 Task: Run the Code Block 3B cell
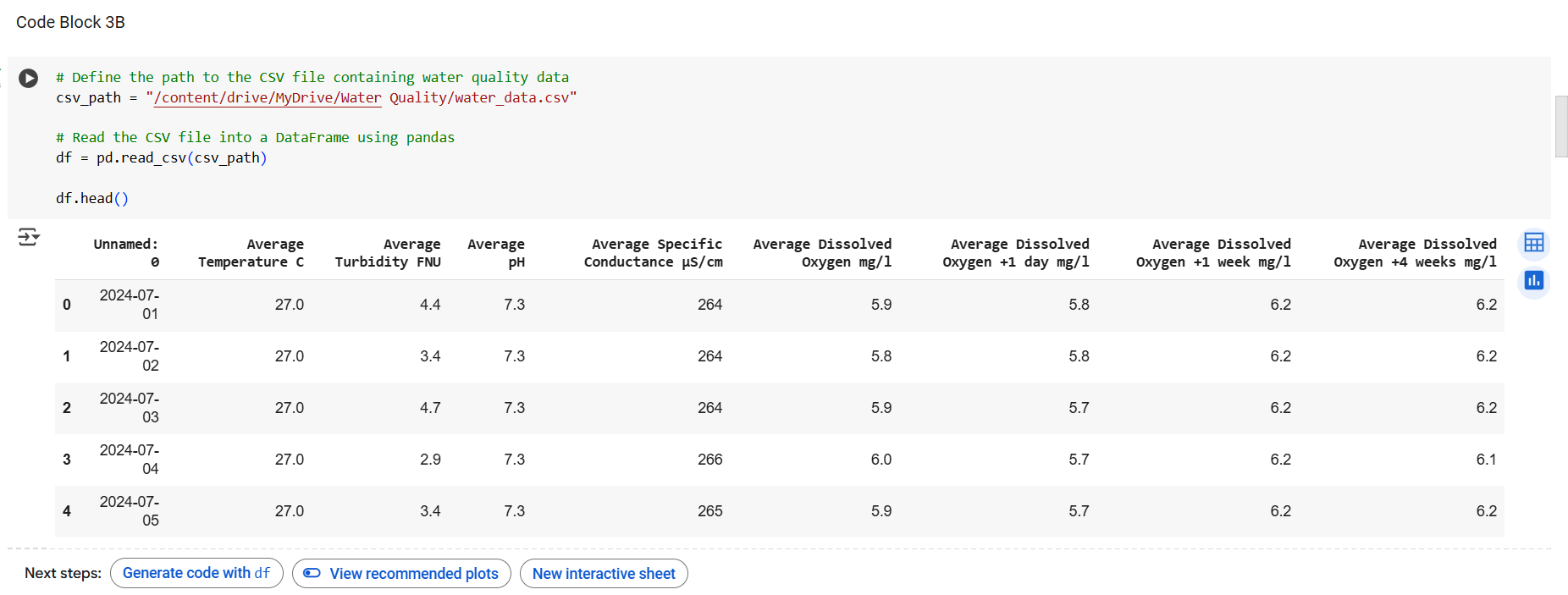point(28,79)
